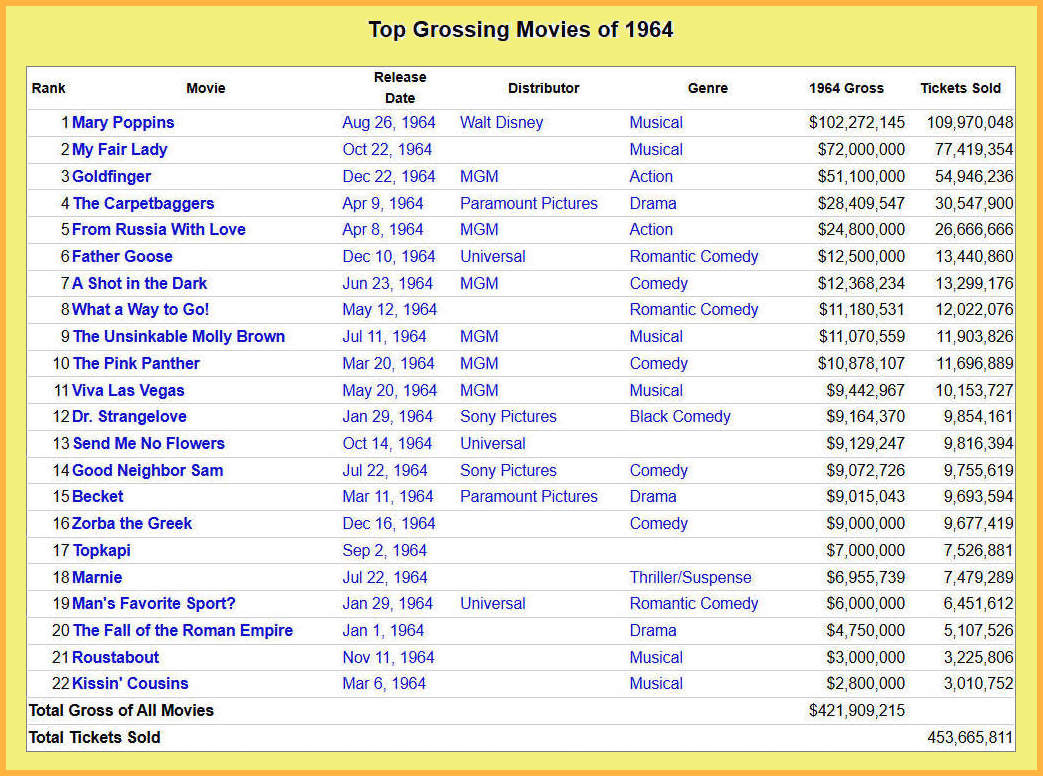Click Universal distributor in Father Goose row
The height and width of the screenshot is (776, 1043).
493,256
